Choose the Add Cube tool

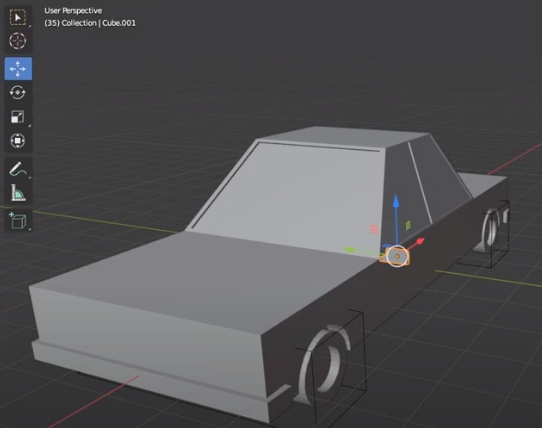pyautogui.click(x=18, y=221)
